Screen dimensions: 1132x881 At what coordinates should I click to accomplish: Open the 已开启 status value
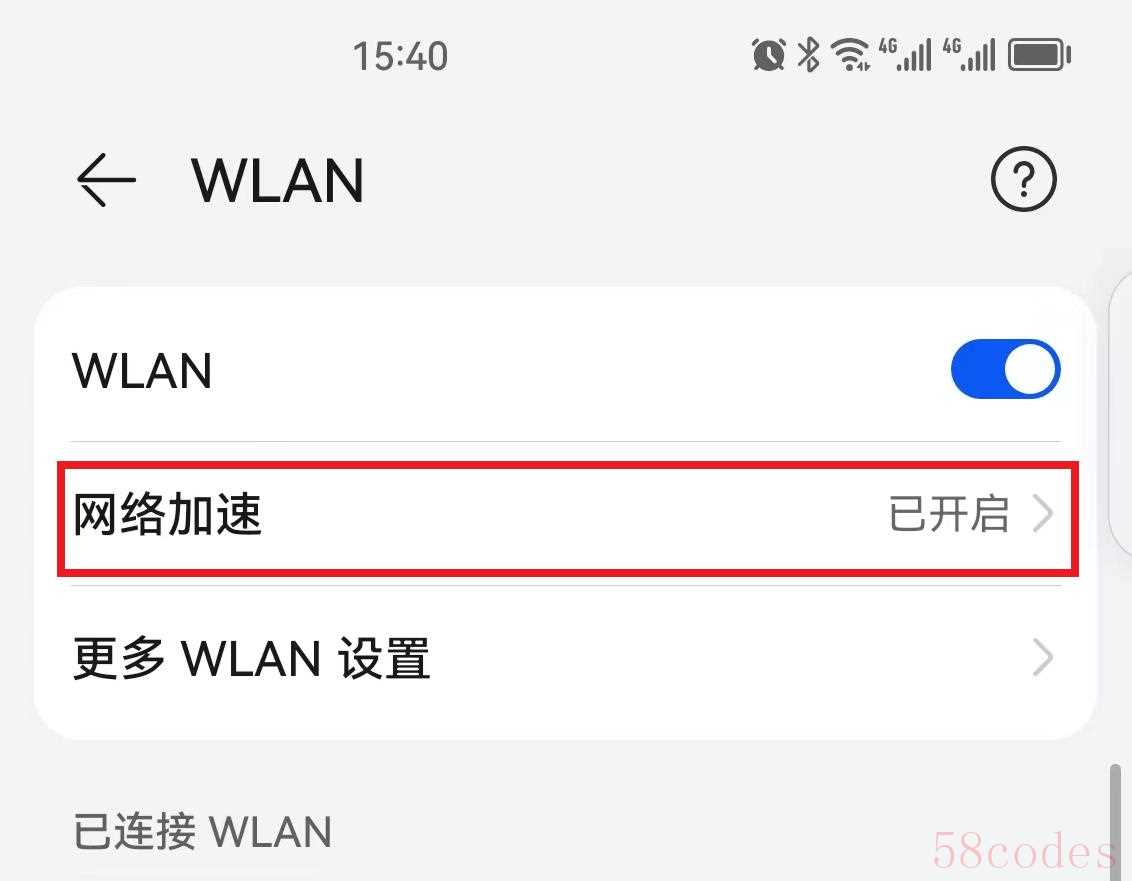tap(949, 513)
